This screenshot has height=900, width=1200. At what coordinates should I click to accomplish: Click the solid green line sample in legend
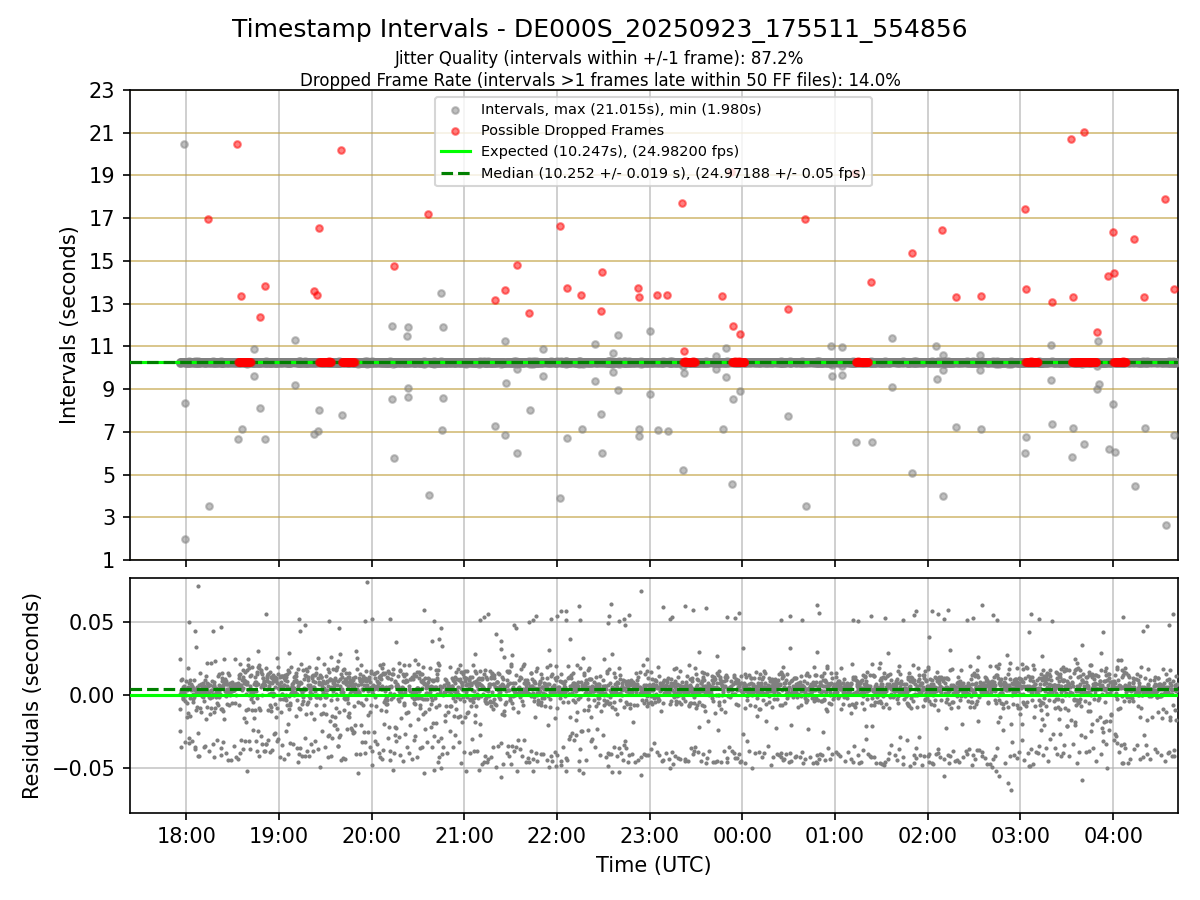(455, 152)
